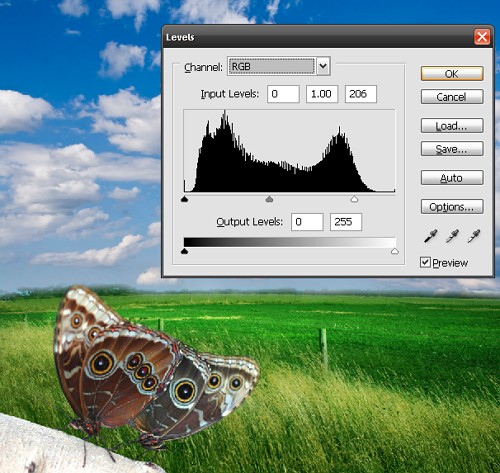
Task: Click the input shadow field showing 0
Action: (283, 94)
